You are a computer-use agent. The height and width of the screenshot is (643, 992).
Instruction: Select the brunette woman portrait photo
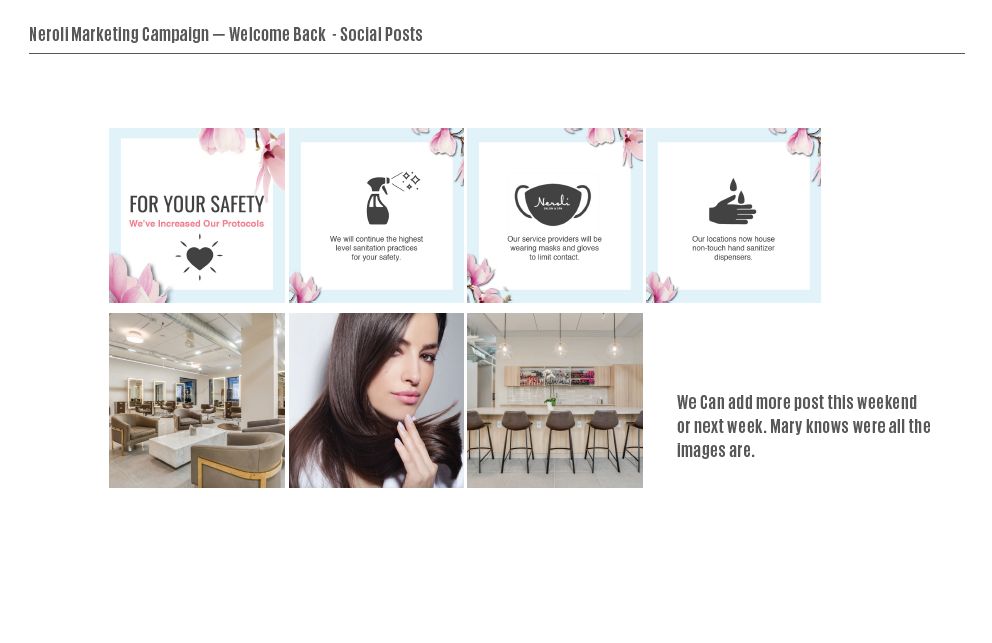point(376,400)
